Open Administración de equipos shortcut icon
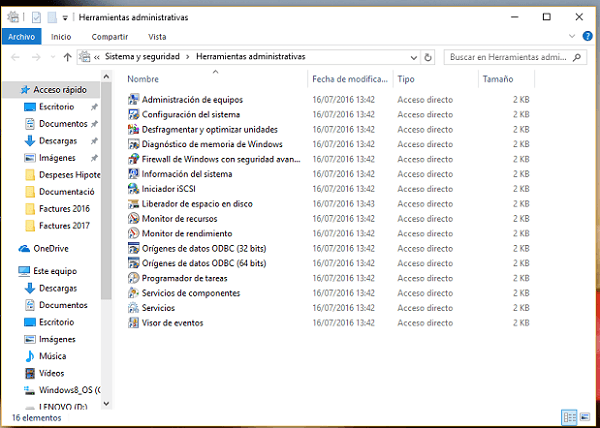600x428 pixels. coord(133,99)
